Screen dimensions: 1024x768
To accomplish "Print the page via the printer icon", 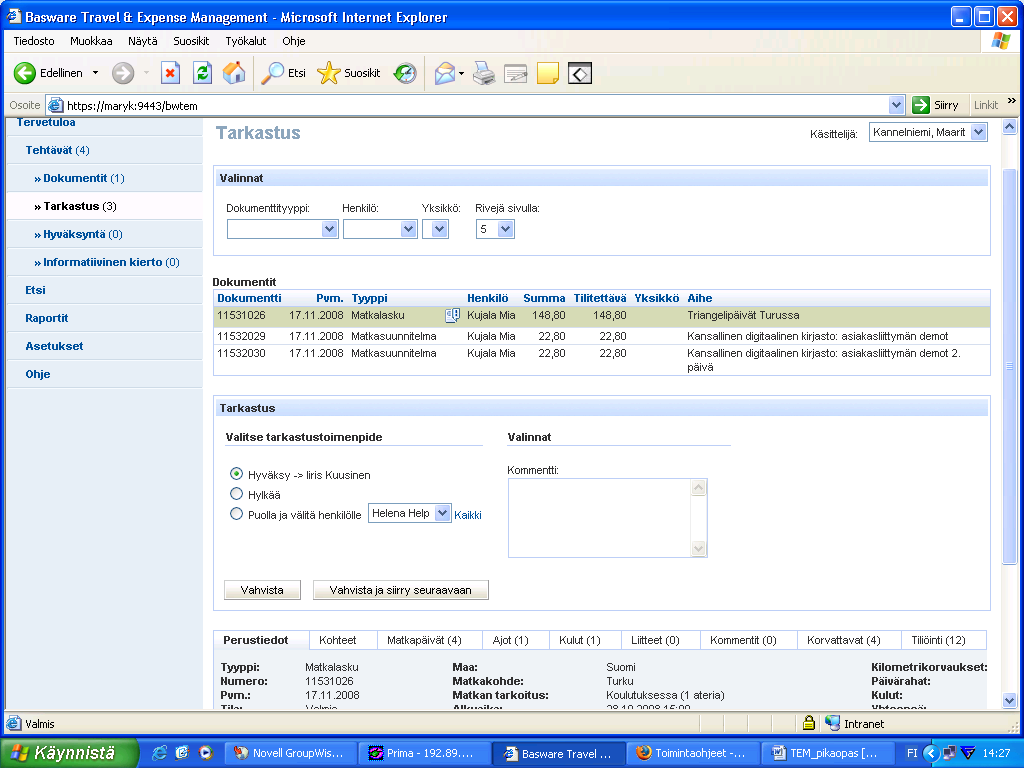I will point(484,73).
